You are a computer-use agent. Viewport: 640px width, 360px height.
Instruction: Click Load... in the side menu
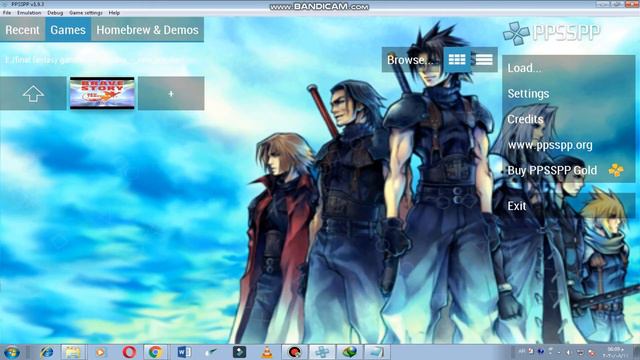tap(569, 68)
